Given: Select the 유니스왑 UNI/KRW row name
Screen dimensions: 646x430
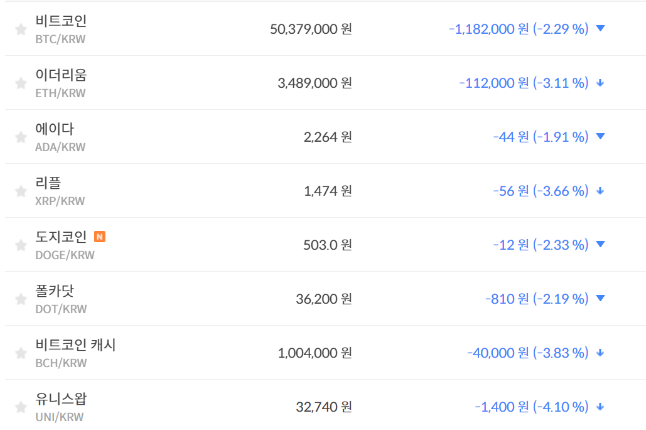Looking at the screenshot, I should point(61,399).
